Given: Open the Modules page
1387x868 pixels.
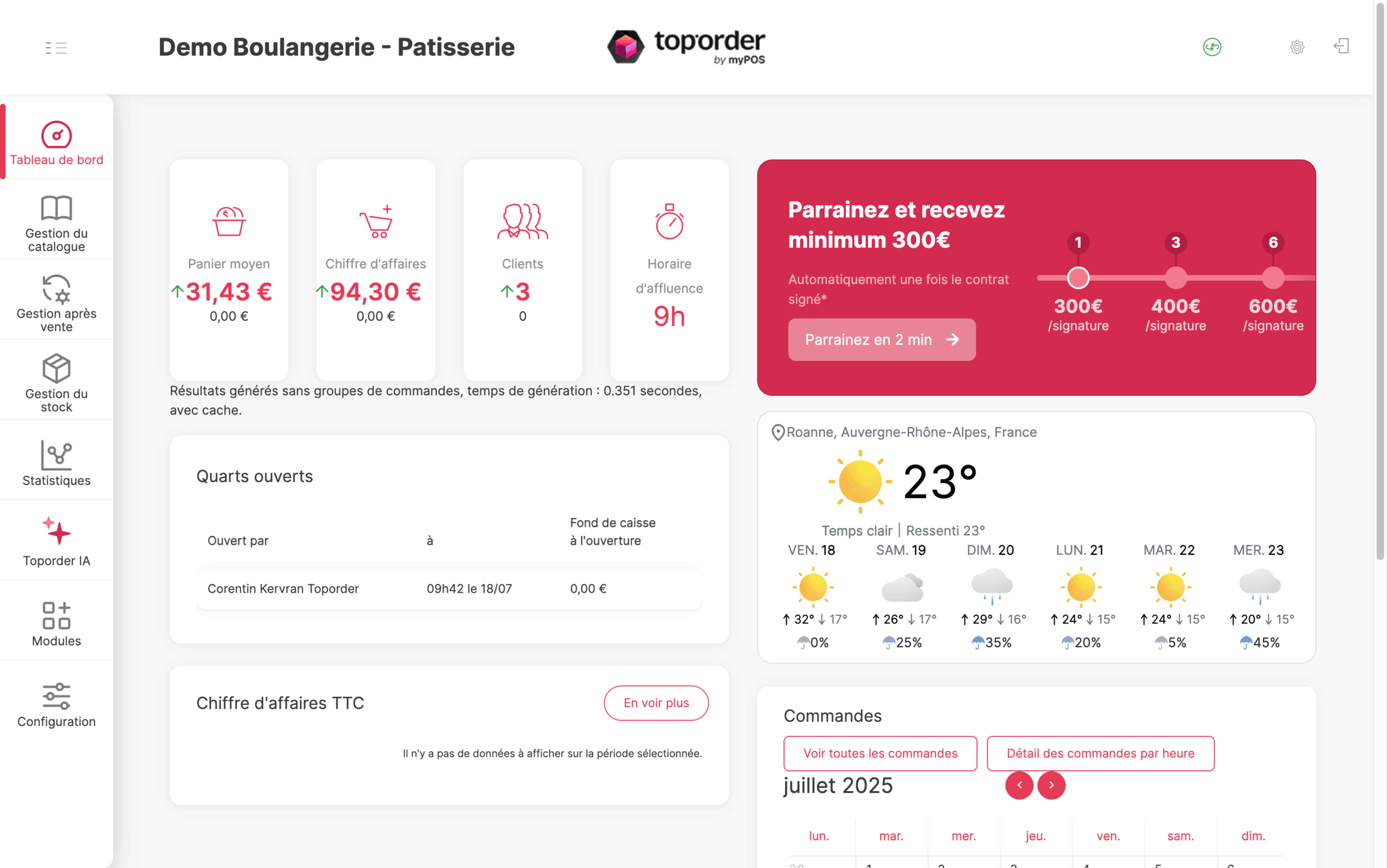Looking at the screenshot, I should pyautogui.click(x=56, y=623).
